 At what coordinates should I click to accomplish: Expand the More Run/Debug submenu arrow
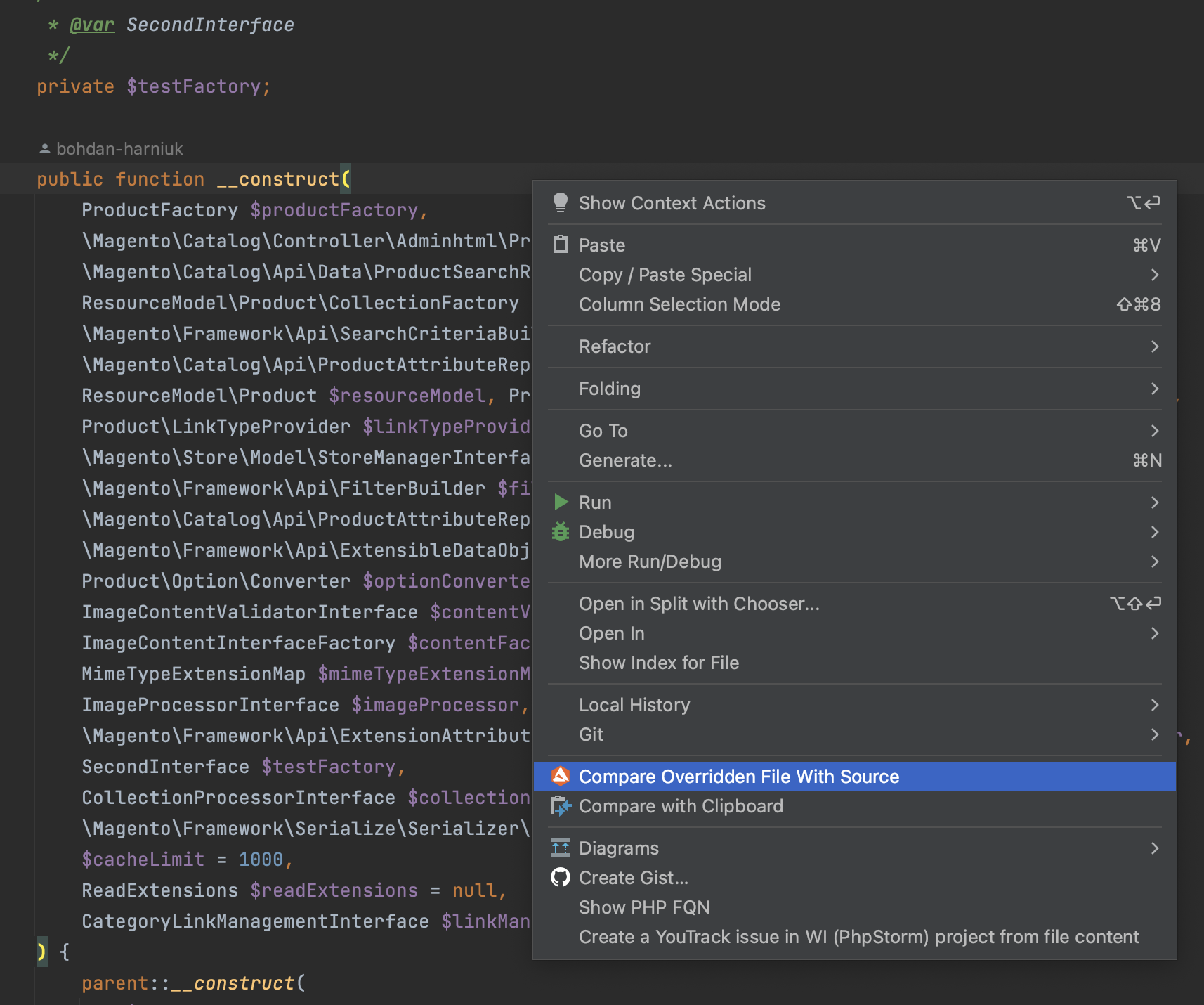pos(1154,562)
